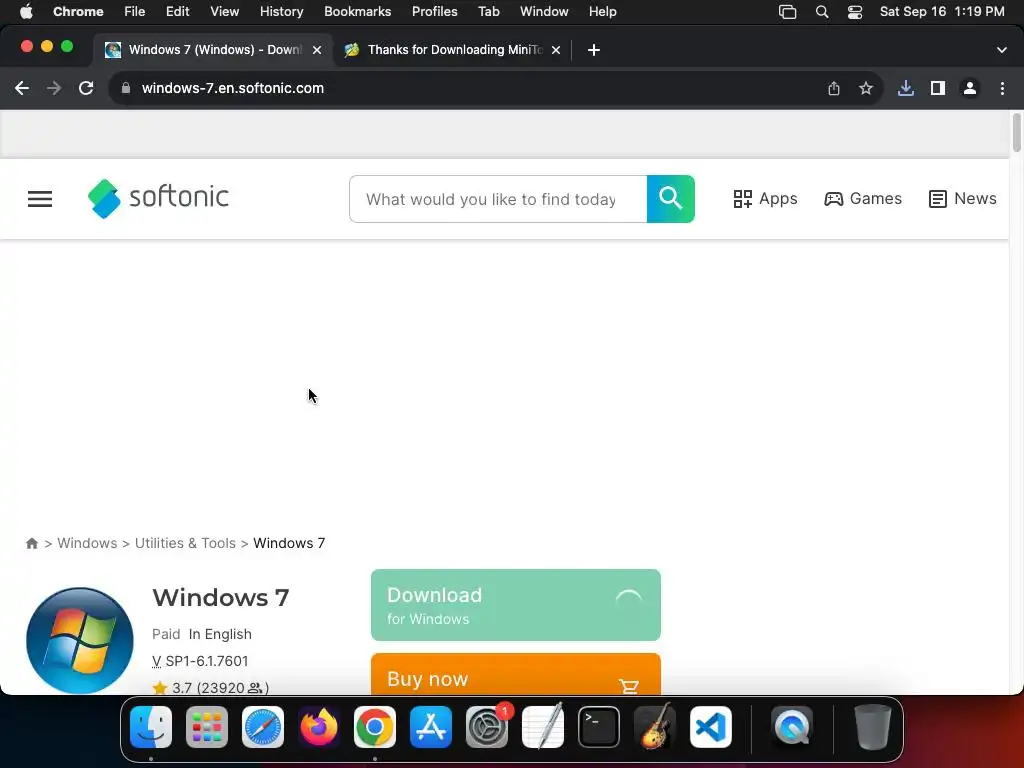
Task: Open Control Center in the menu bar
Action: pyautogui.click(x=855, y=12)
